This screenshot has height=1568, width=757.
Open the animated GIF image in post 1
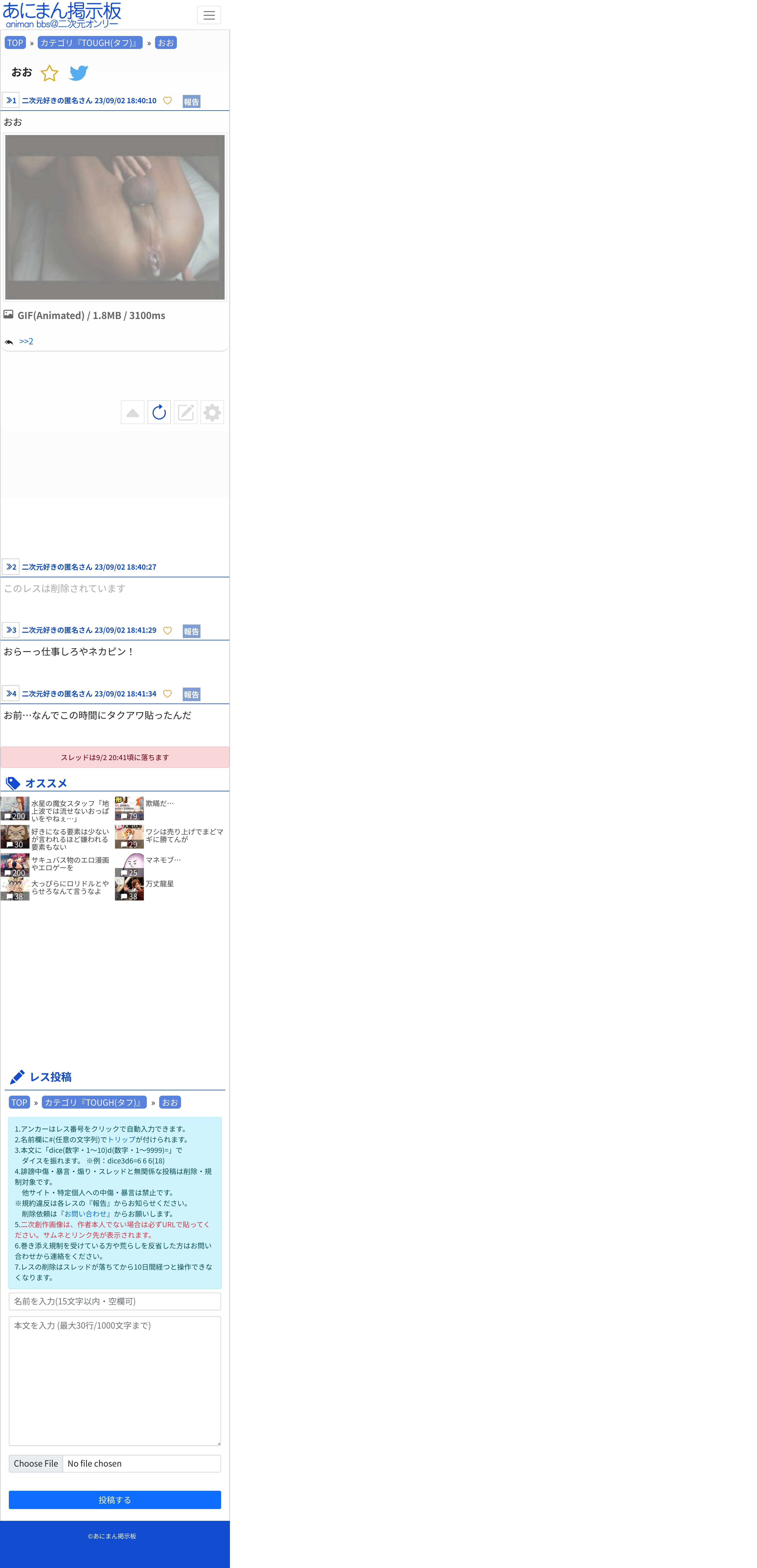coord(115,217)
